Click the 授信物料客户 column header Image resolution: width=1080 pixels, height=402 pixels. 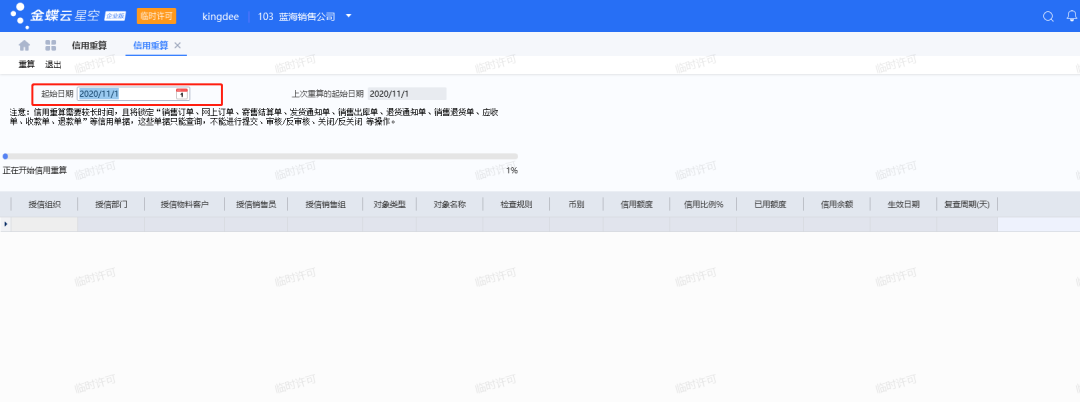185,204
